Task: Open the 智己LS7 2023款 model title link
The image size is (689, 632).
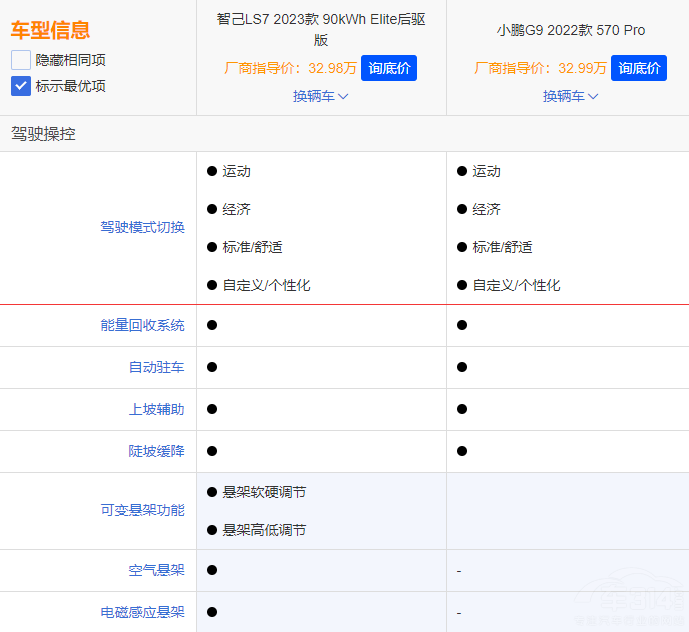Action: click(x=320, y=30)
